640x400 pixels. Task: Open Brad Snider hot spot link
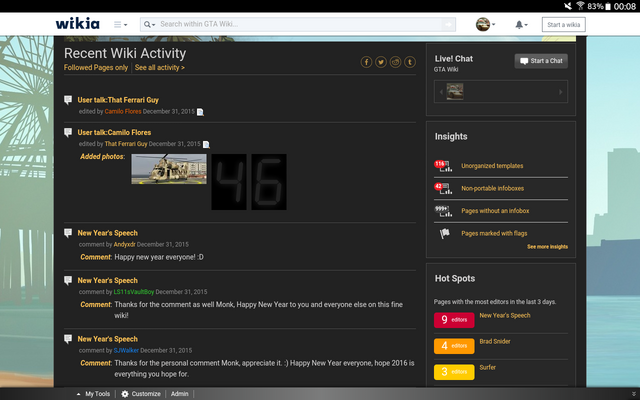(495, 341)
